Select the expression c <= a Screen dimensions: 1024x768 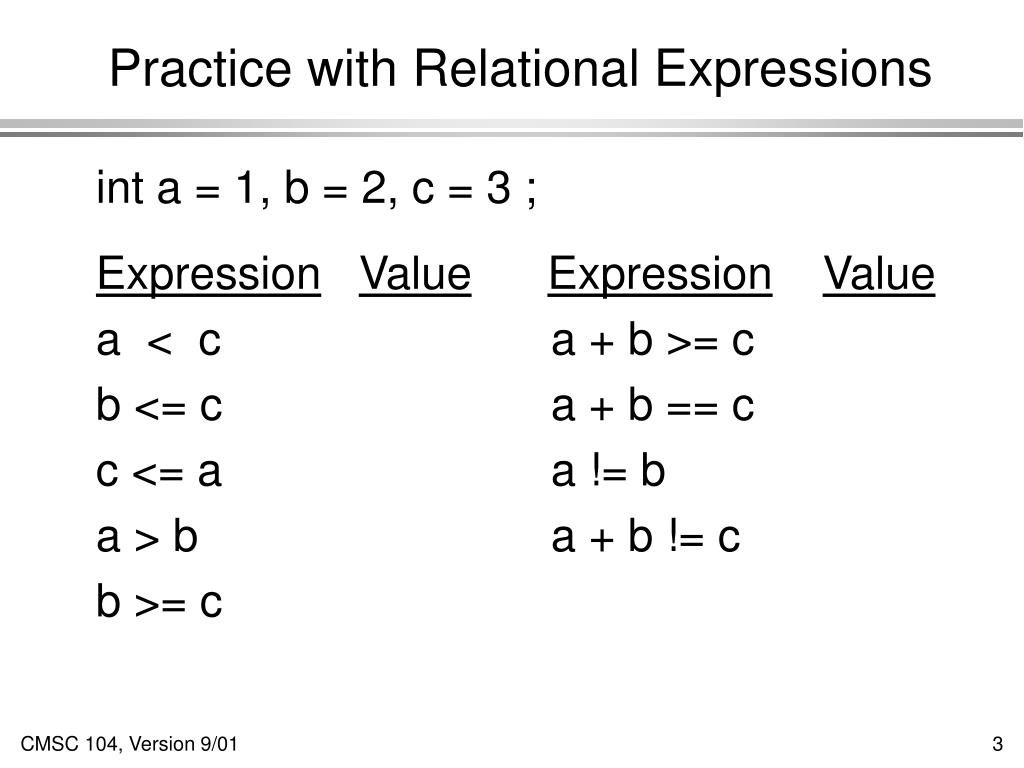159,472
